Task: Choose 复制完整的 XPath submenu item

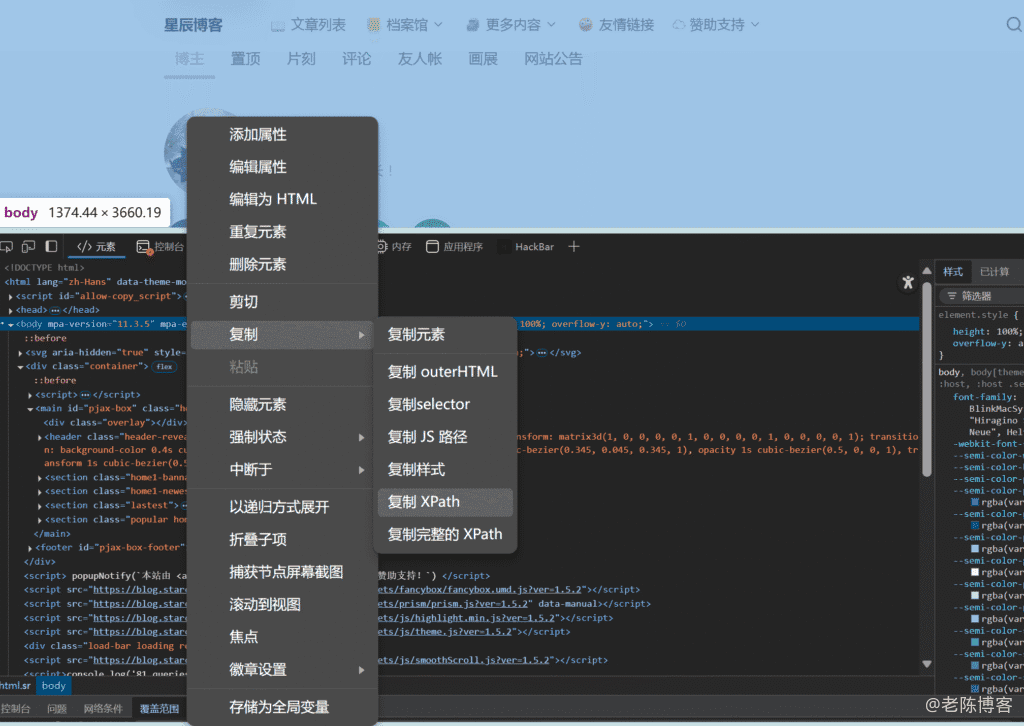Action: (x=445, y=535)
